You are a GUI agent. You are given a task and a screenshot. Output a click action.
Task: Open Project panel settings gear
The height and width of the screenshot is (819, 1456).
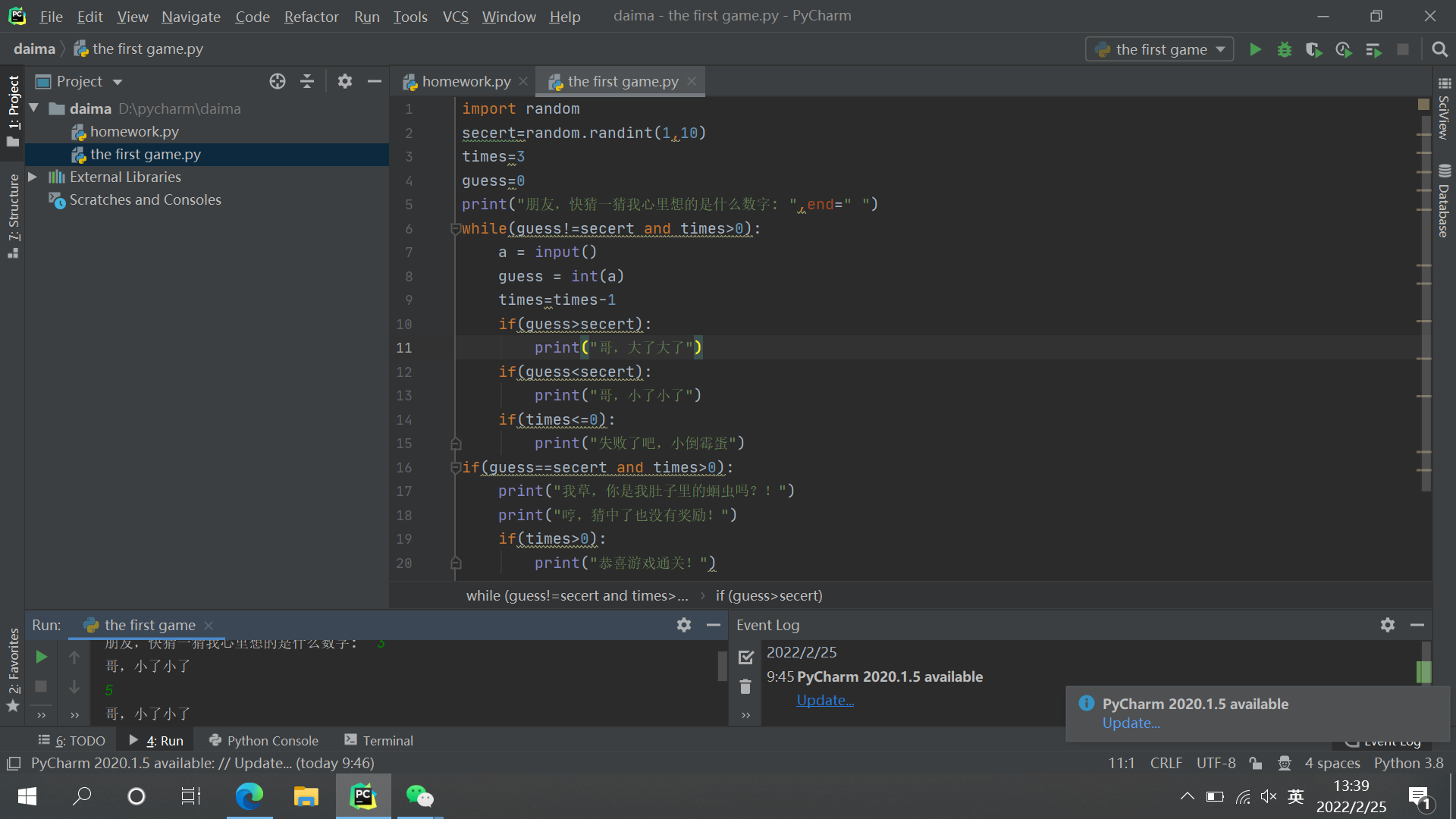(x=345, y=81)
